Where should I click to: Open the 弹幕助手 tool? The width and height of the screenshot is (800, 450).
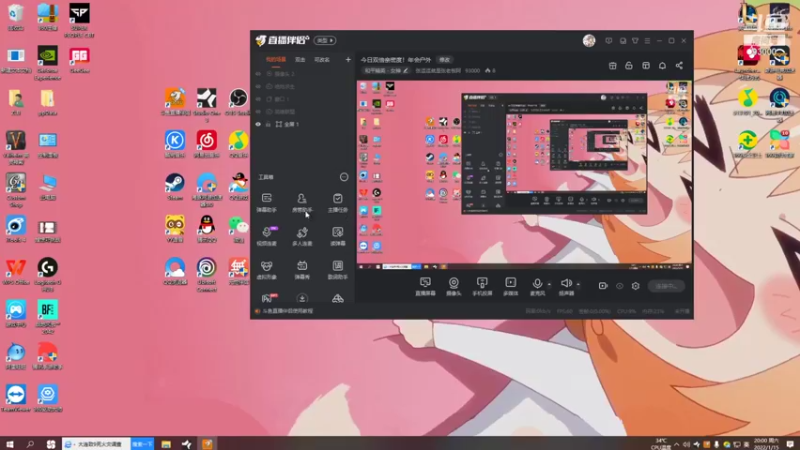tap(266, 202)
